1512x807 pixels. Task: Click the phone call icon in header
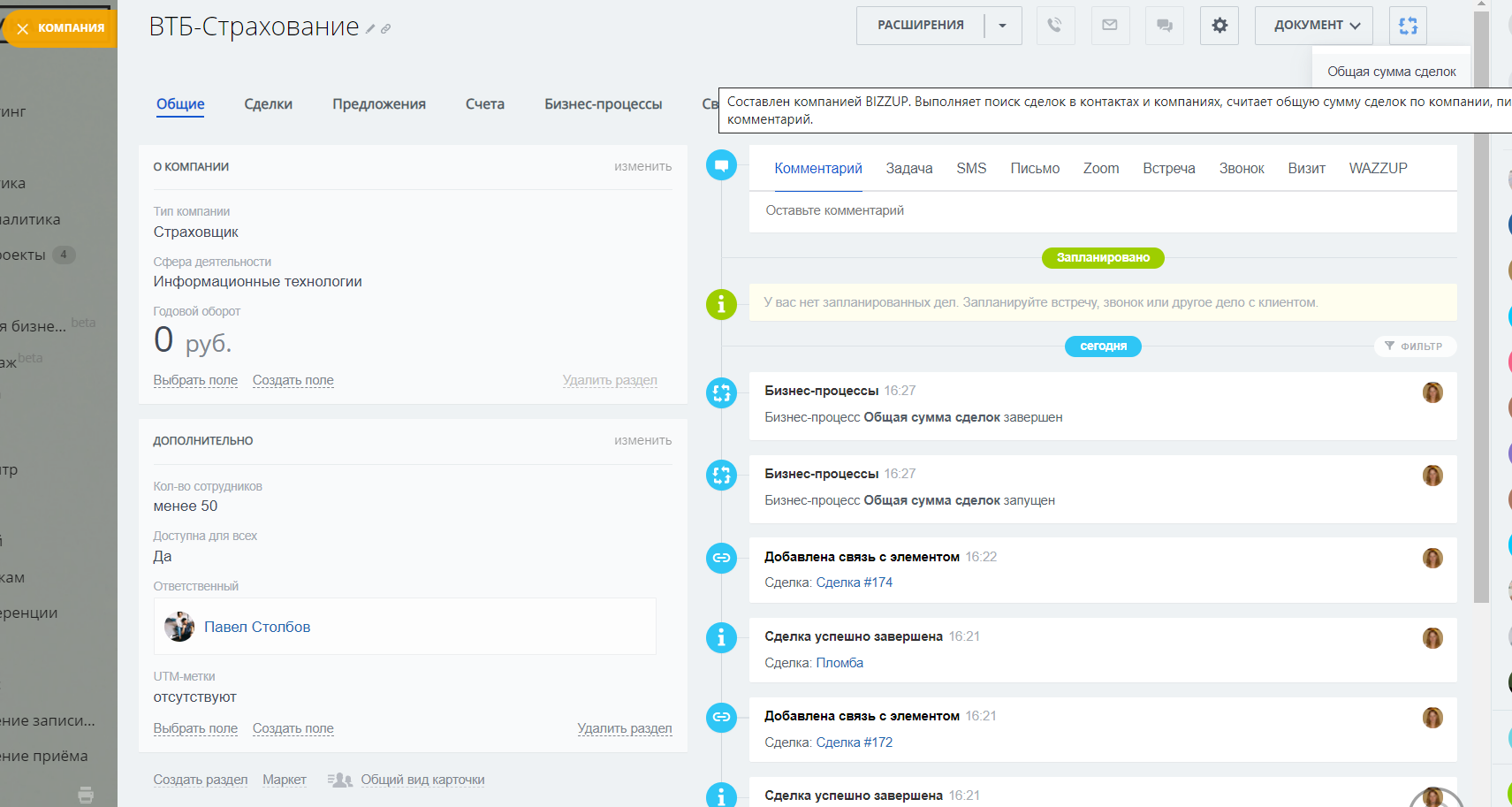pyautogui.click(x=1054, y=26)
